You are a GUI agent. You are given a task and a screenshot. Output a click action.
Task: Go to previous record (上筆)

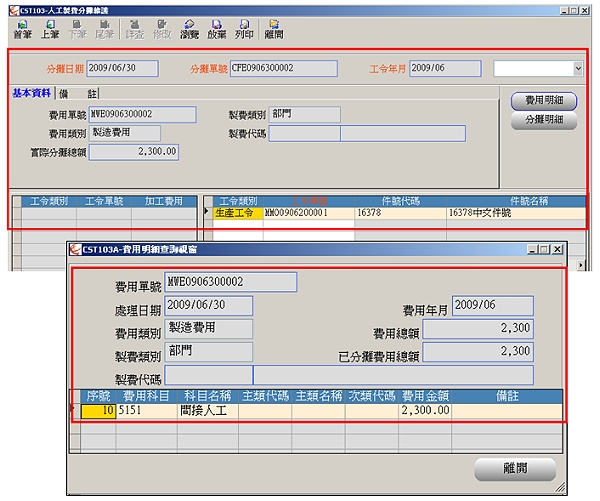click(x=50, y=30)
